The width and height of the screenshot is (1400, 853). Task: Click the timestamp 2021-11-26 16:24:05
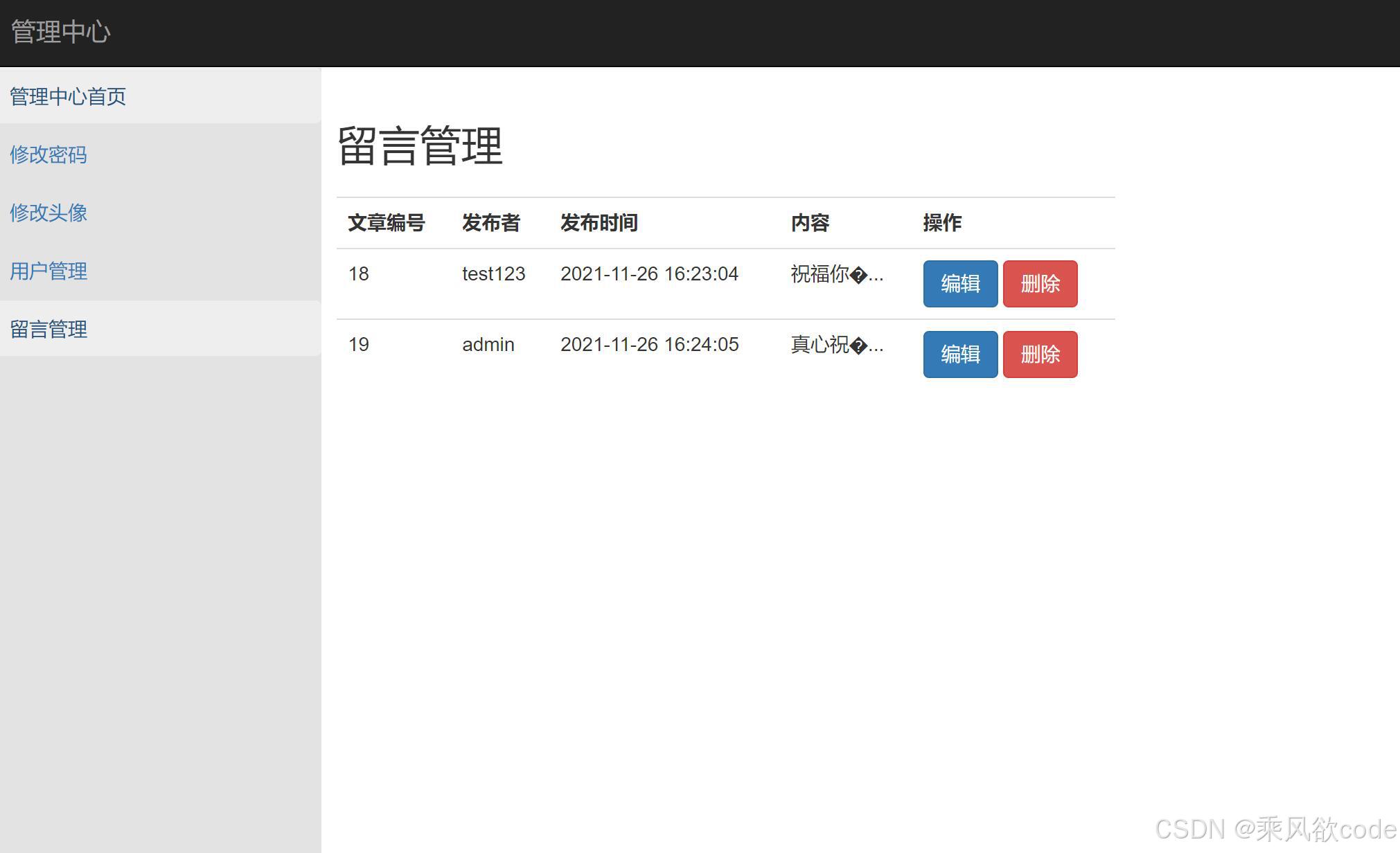pos(649,345)
